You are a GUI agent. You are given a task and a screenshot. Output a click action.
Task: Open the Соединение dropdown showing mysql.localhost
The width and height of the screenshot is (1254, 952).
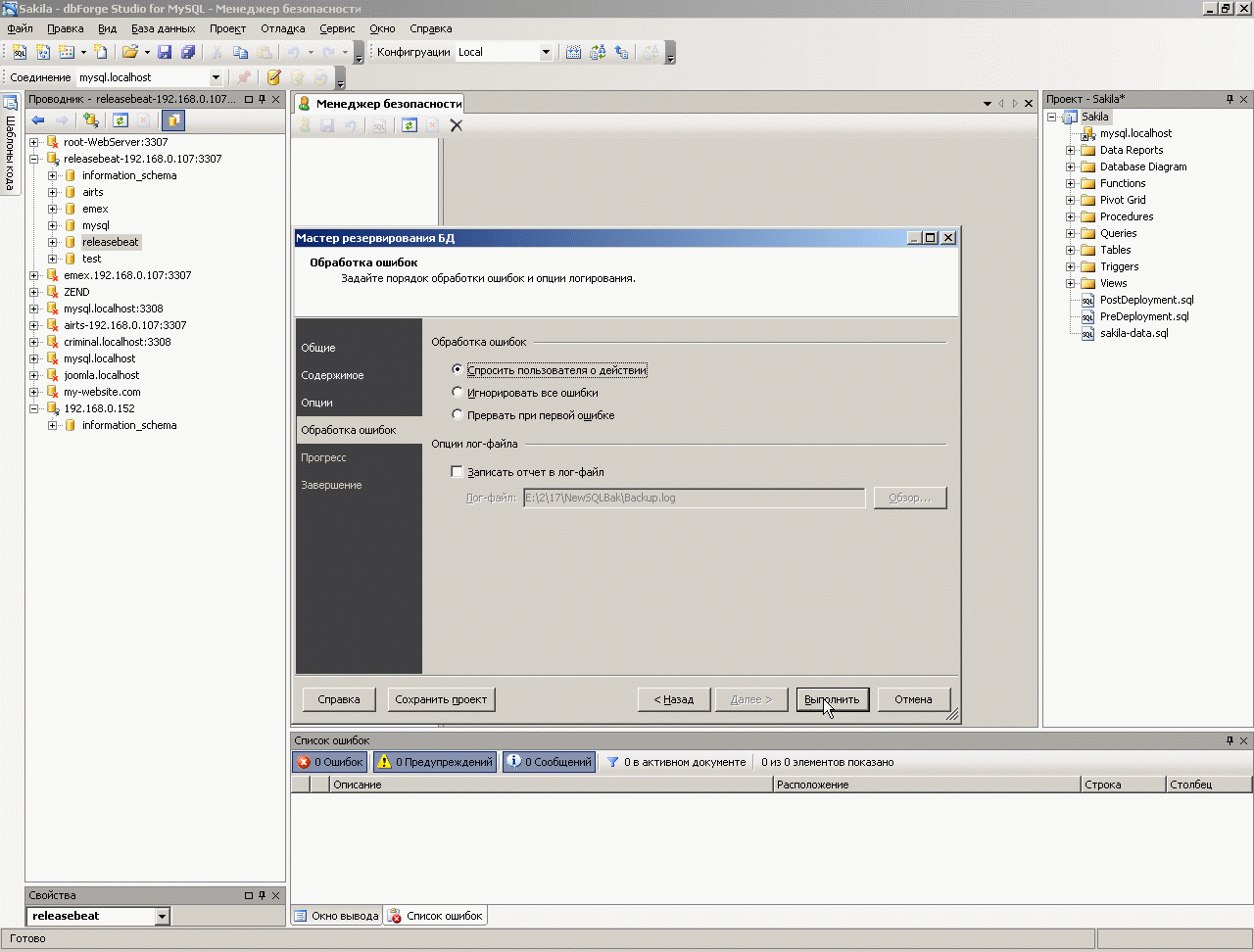point(216,77)
